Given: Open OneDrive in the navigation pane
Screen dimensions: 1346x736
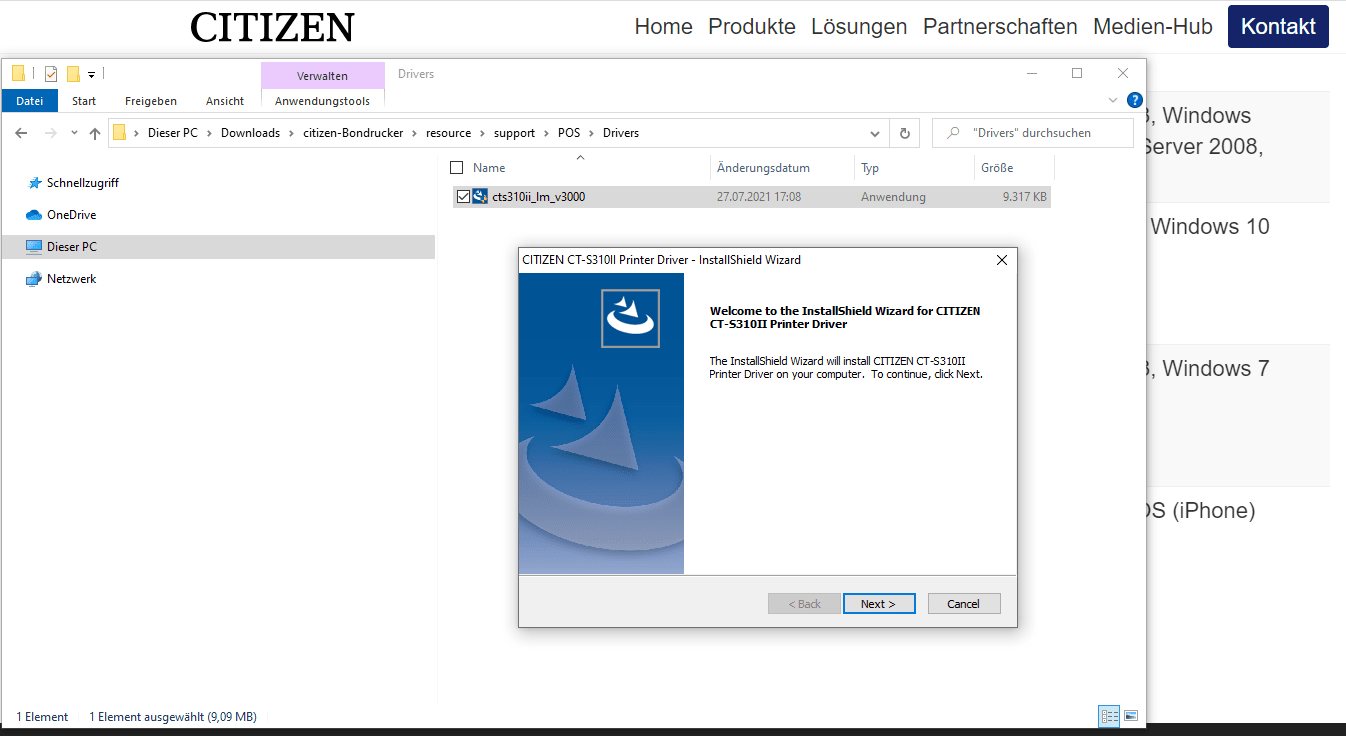Looking at the screenshot, I should click(x=72, y=215).
